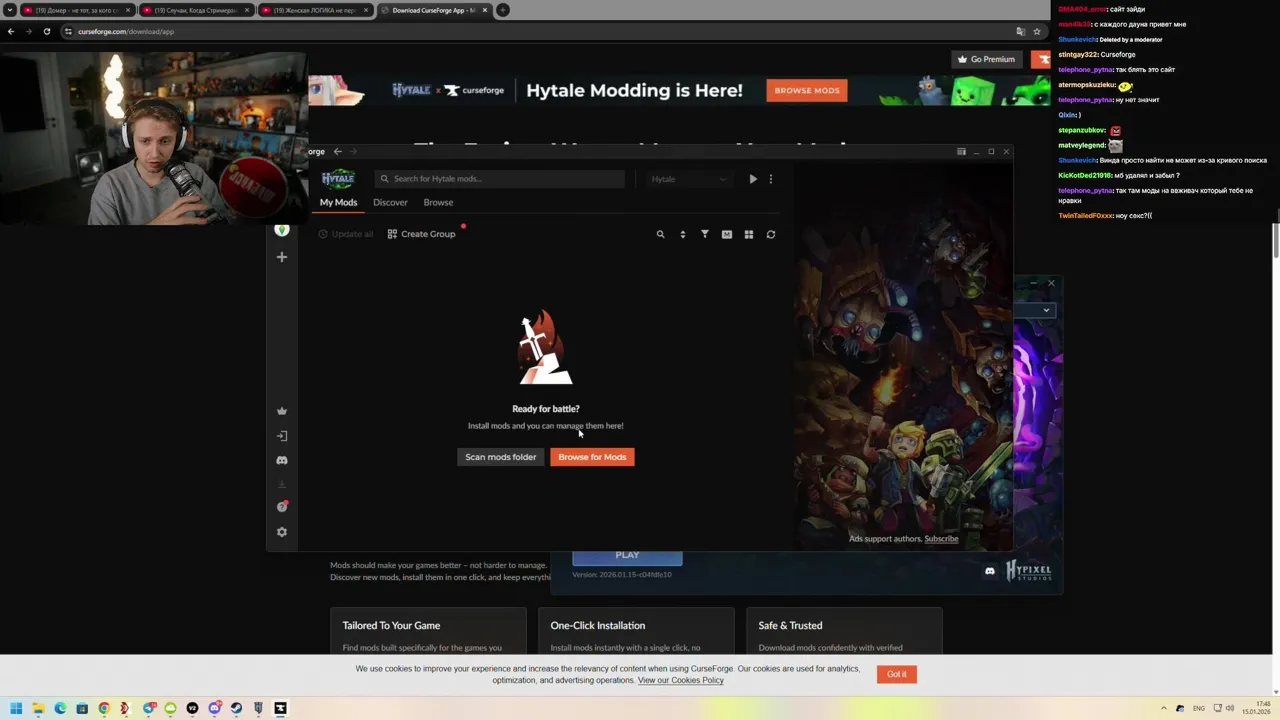Open the Windows Start menu
The image size is (1280, 720).
pos(16,708)
